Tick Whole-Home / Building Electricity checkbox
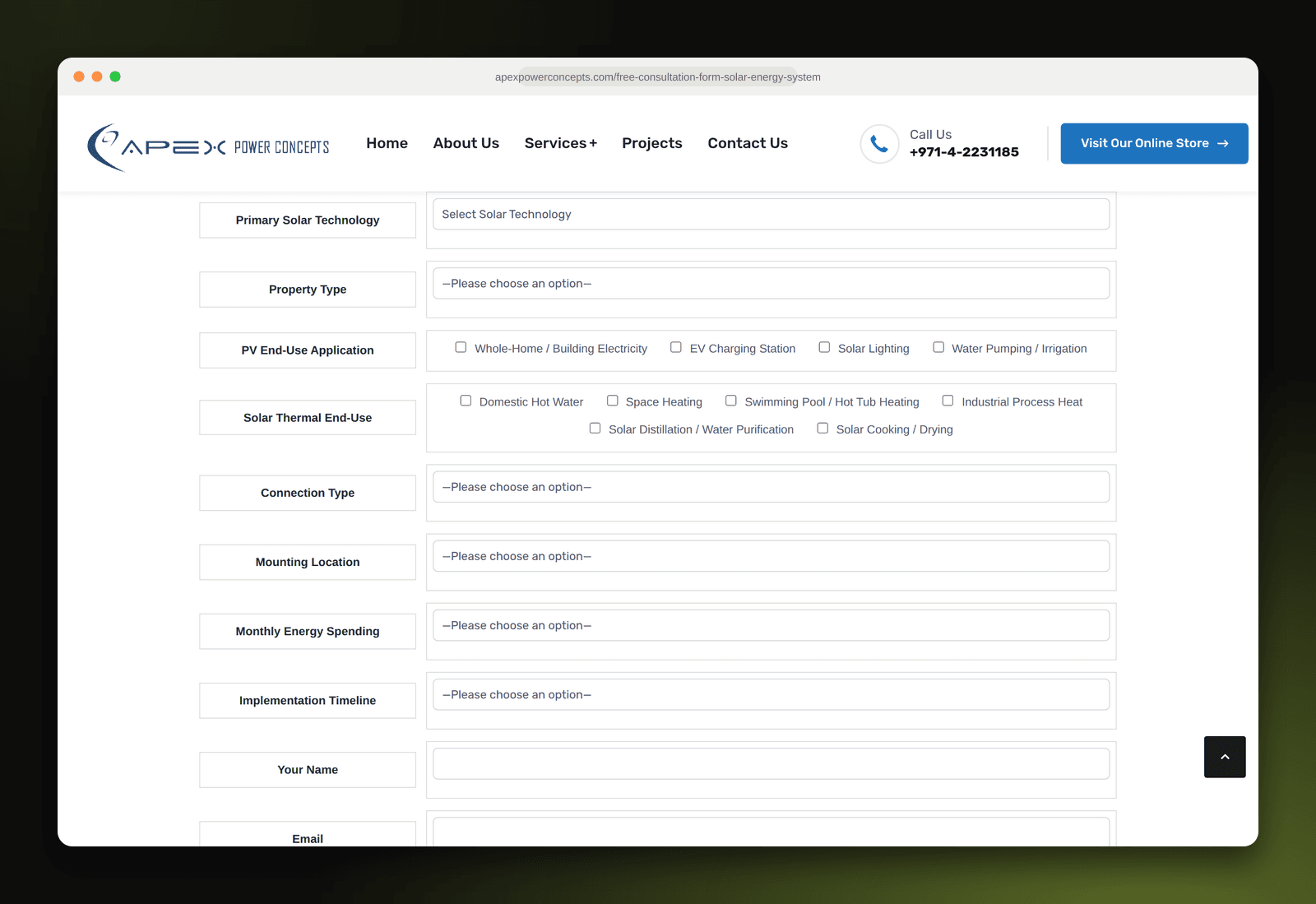1316x904 pixels. tap(461, 347)
